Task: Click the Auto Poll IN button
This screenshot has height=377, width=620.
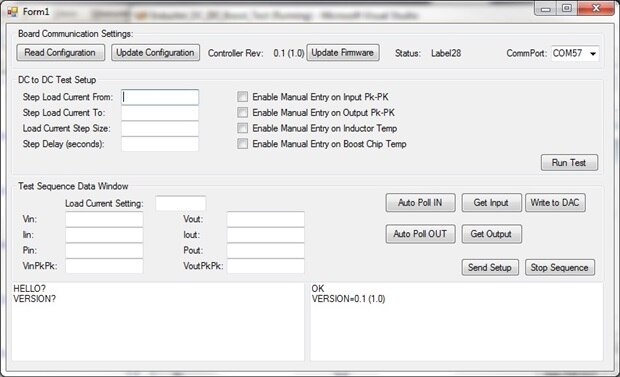Action: [x=420, y=203]
